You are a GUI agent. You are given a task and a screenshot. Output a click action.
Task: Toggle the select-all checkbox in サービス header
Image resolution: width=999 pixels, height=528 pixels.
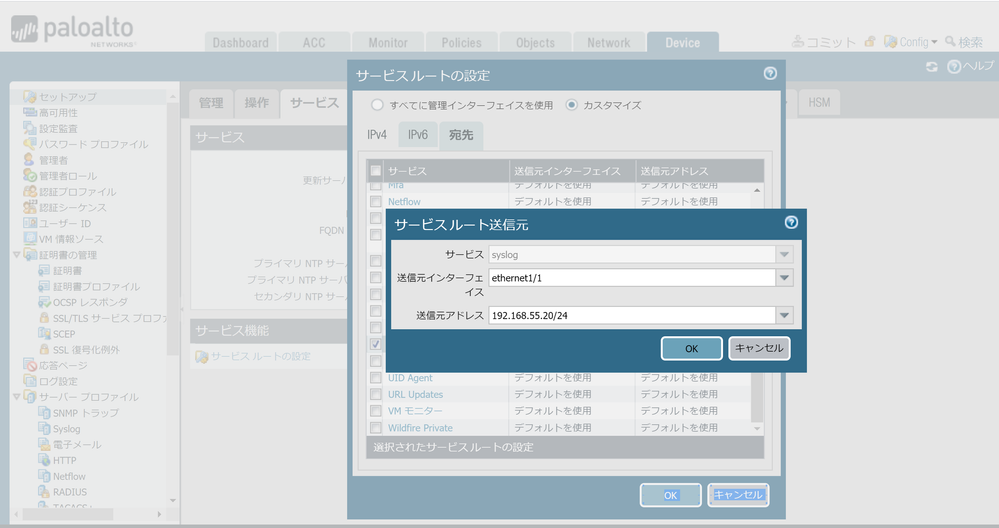(x=376, y=171)
